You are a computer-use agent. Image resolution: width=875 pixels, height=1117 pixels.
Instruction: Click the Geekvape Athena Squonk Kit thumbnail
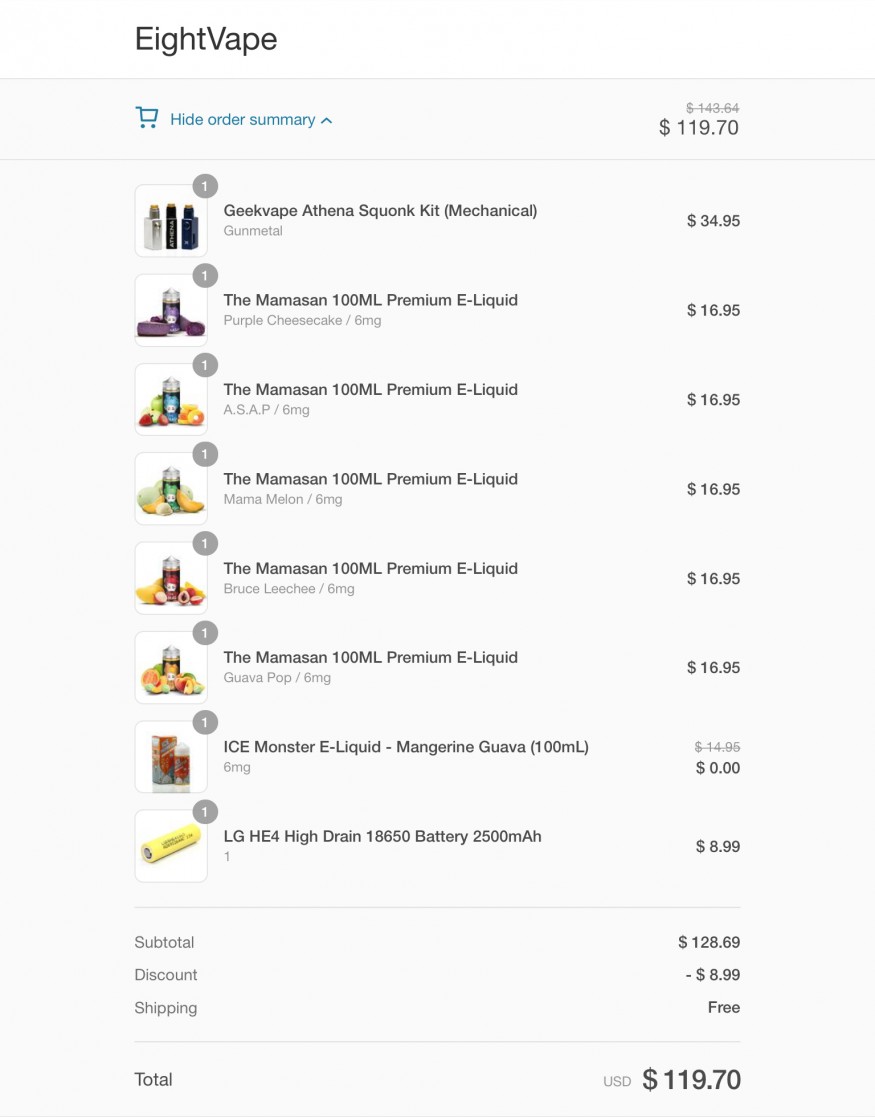(x=171, y=221)
